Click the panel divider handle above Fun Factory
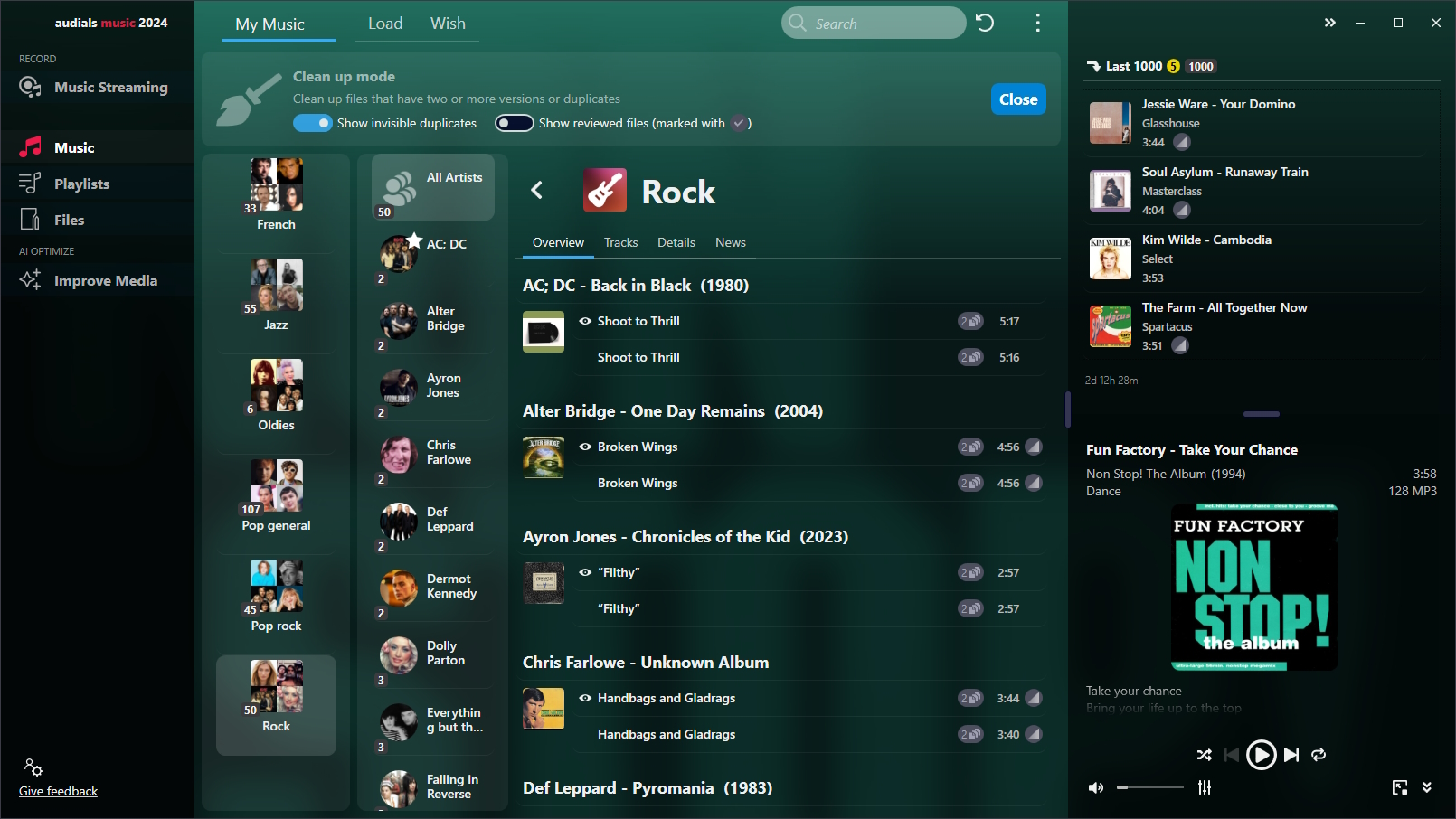Image resolution: width=1456 pixels, height=819 pixels. (1261, 414)
